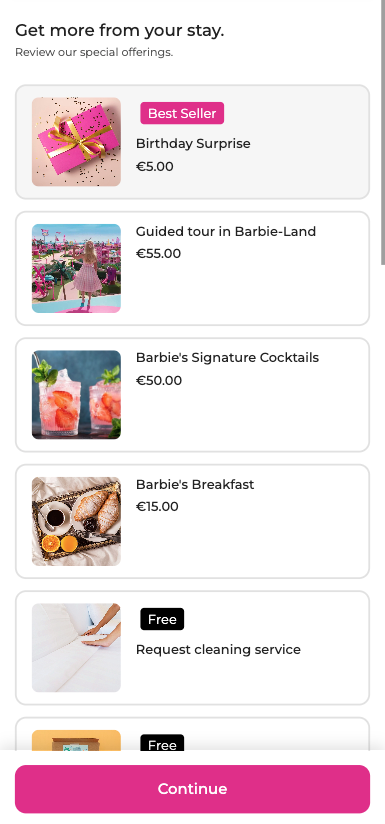Screen dimensions: 385x824
Task: Open the Barbie-Land tour photo
Action: [76, 269]
